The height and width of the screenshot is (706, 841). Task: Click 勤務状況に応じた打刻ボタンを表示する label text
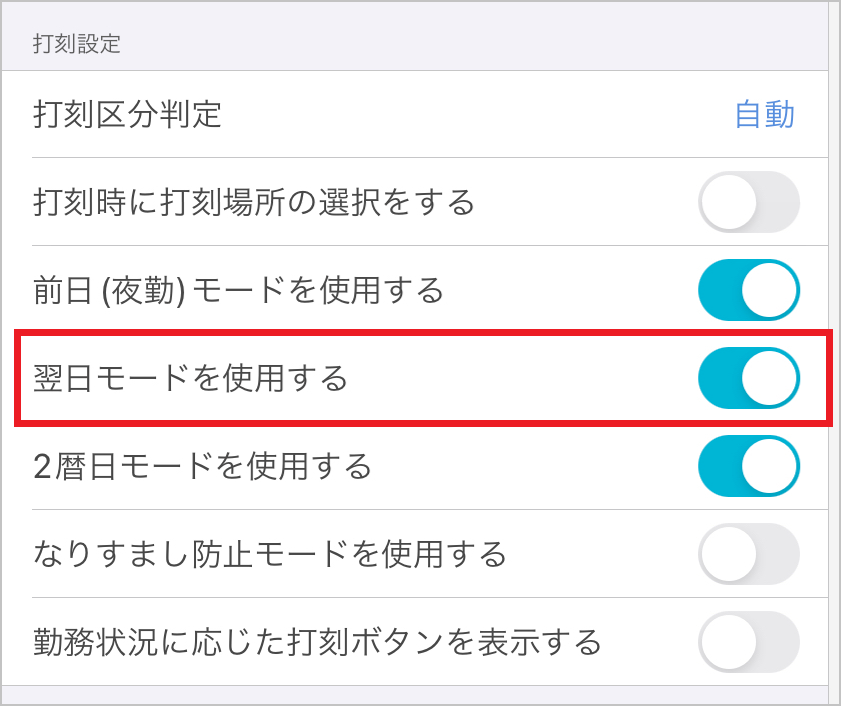click(317, 641)
